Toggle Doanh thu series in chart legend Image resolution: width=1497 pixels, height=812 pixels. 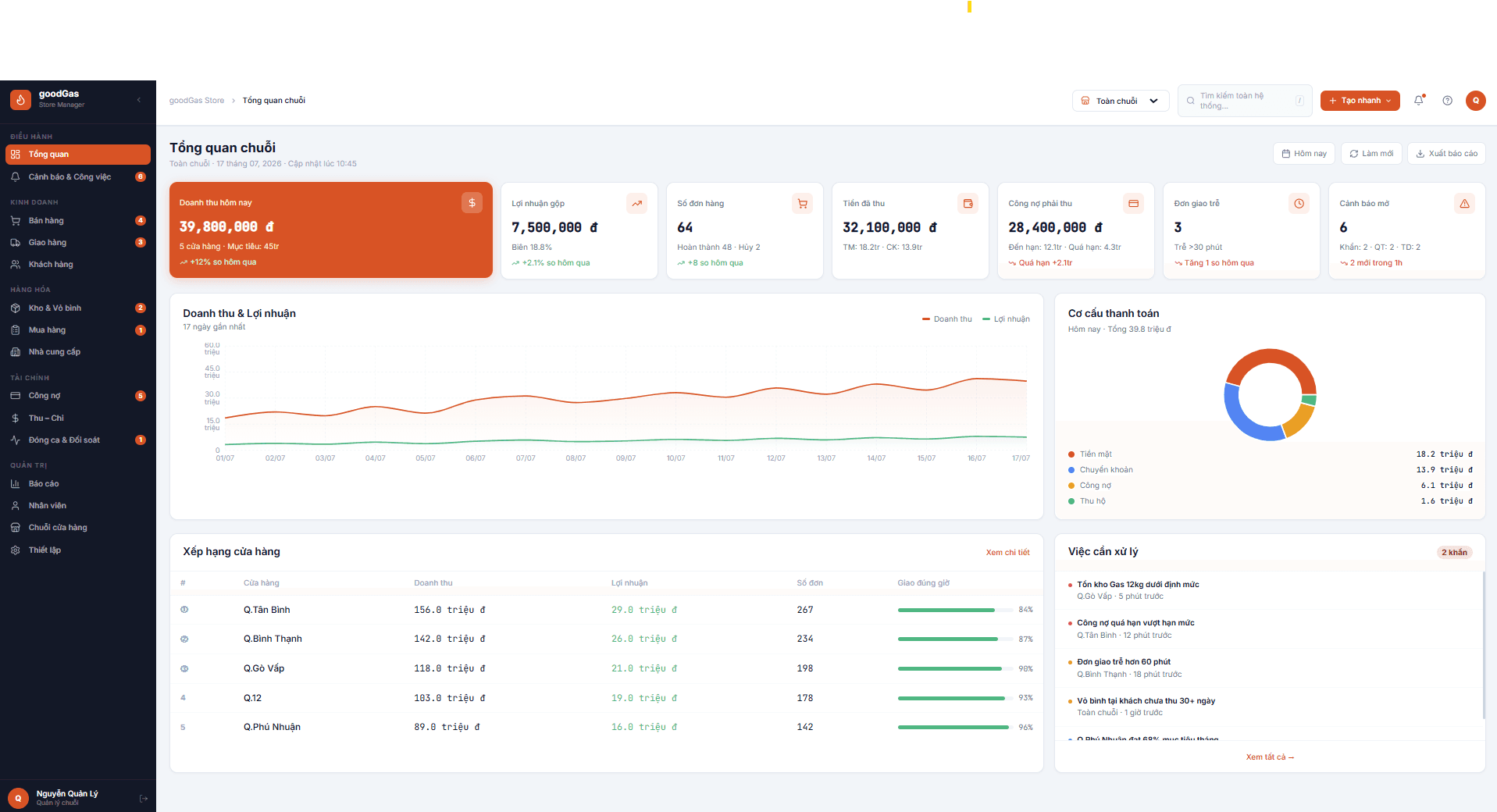click(946, 319)
